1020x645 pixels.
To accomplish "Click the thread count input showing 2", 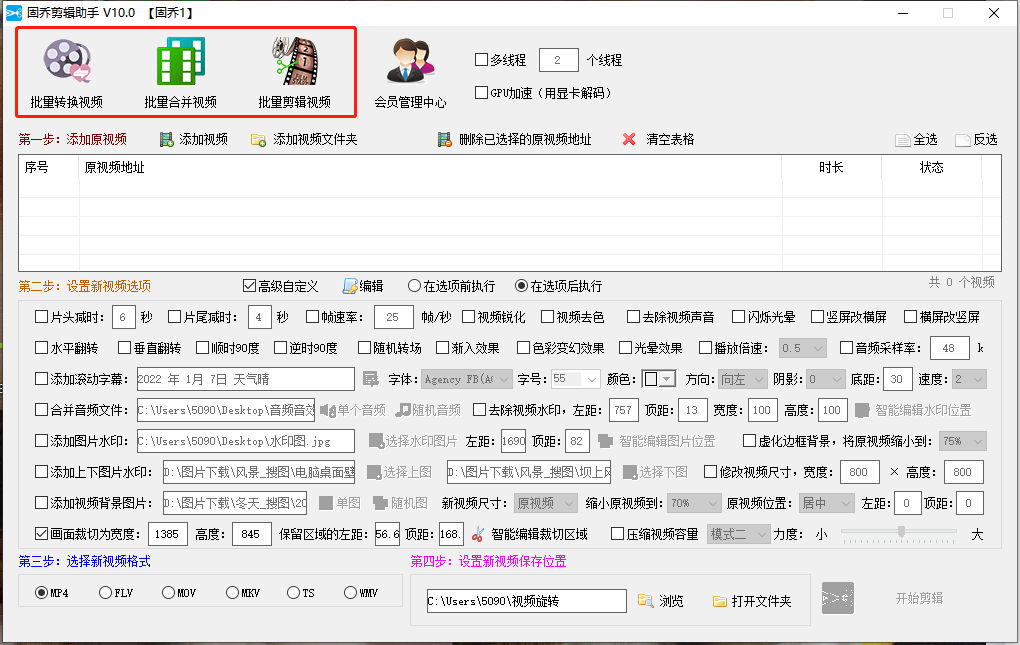I will coord(559,60).
